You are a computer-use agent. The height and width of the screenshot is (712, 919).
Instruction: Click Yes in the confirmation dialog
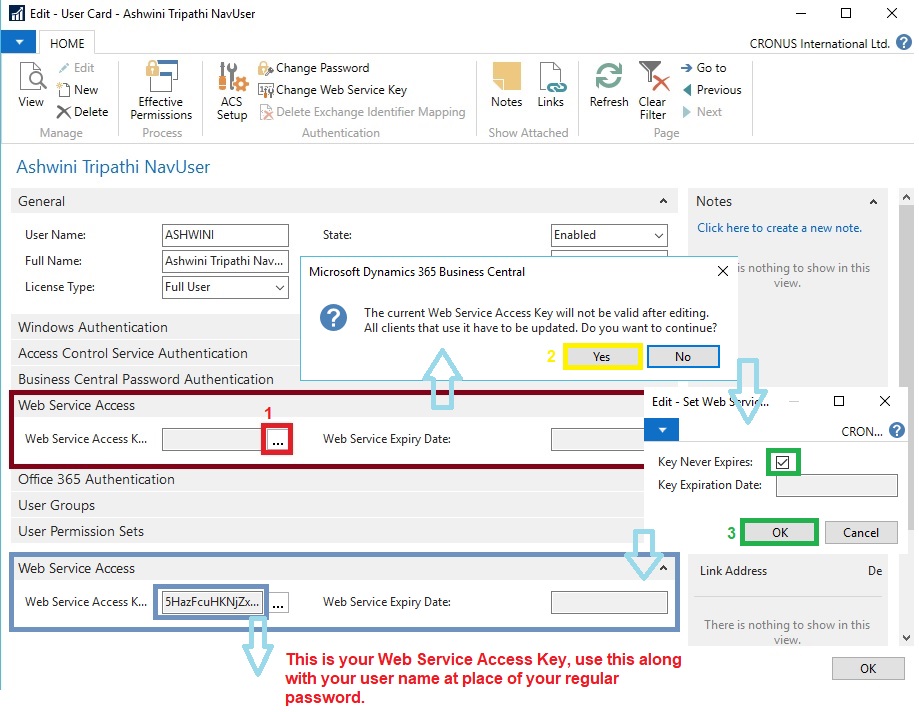tap(601, 357)
